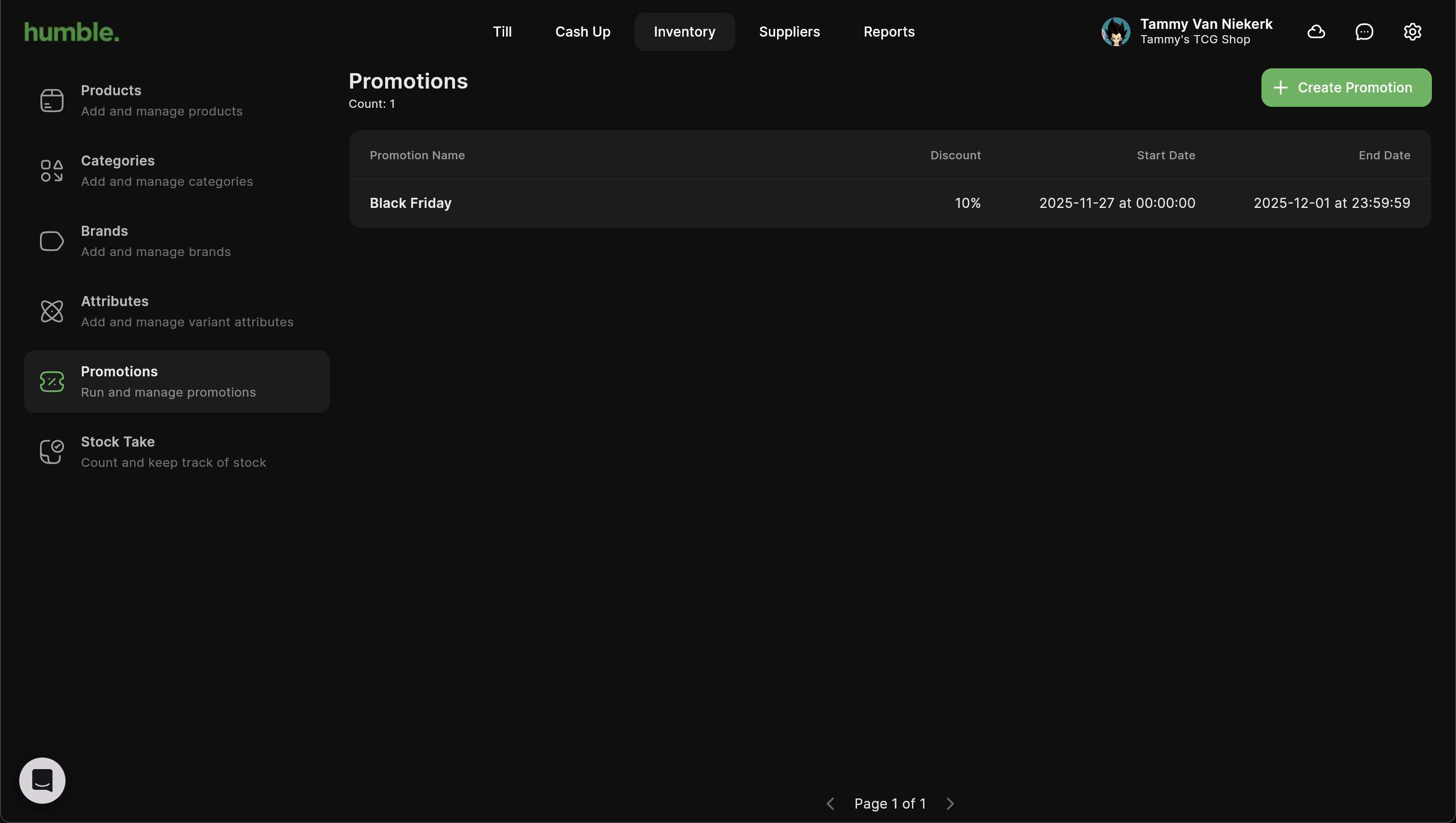Image resolution: width=1456 pixels, height=823 pixels.
Task: Go to the previous page arrow
Action: coord(830,804)
